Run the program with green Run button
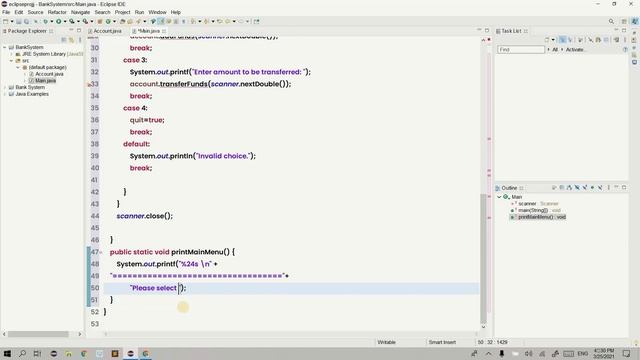Viewport: 640px width, 360px height. (58, 21)
